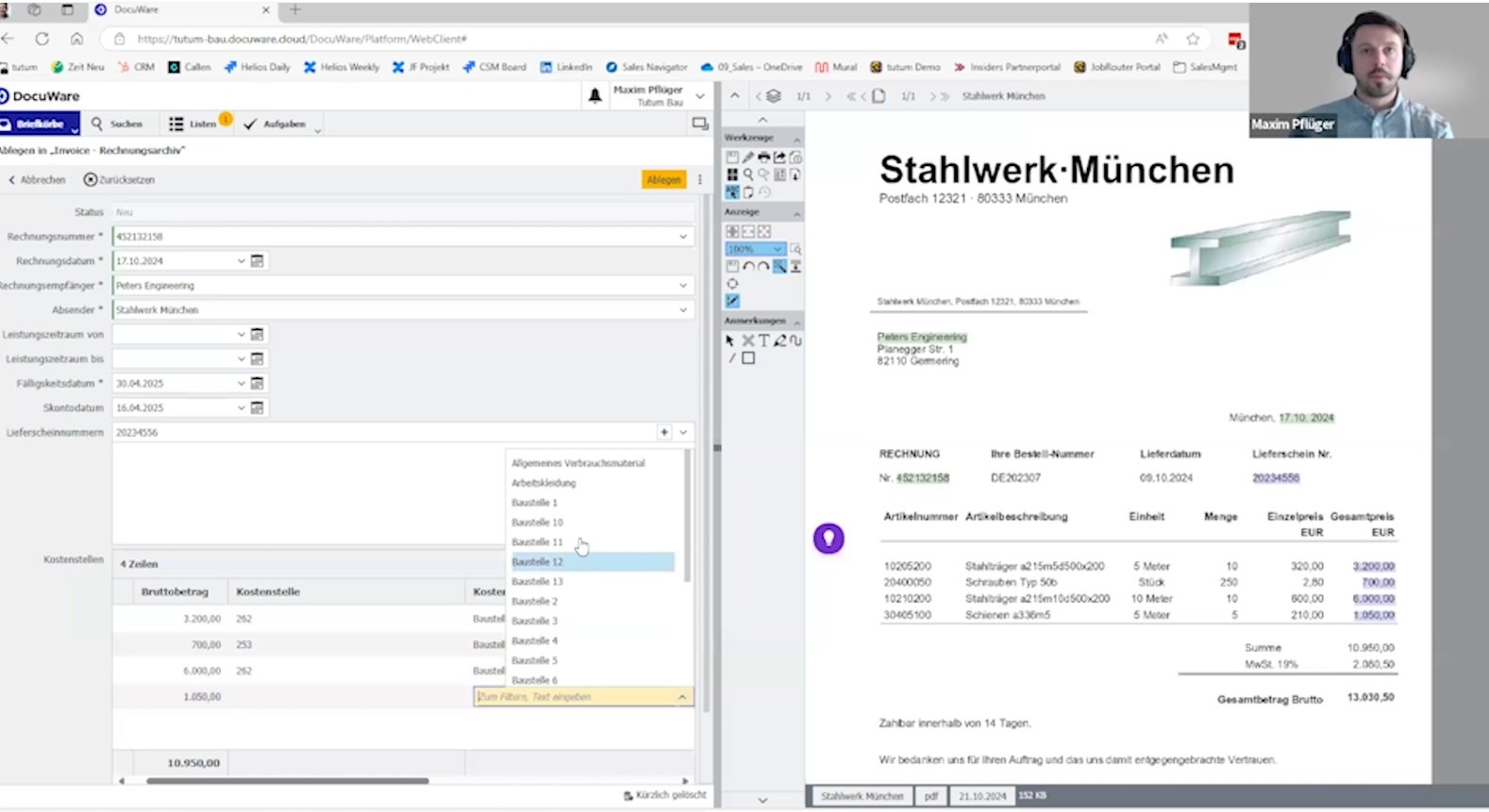Select the line annotation tool
The image size is (1489, 812).
[732, 357]
